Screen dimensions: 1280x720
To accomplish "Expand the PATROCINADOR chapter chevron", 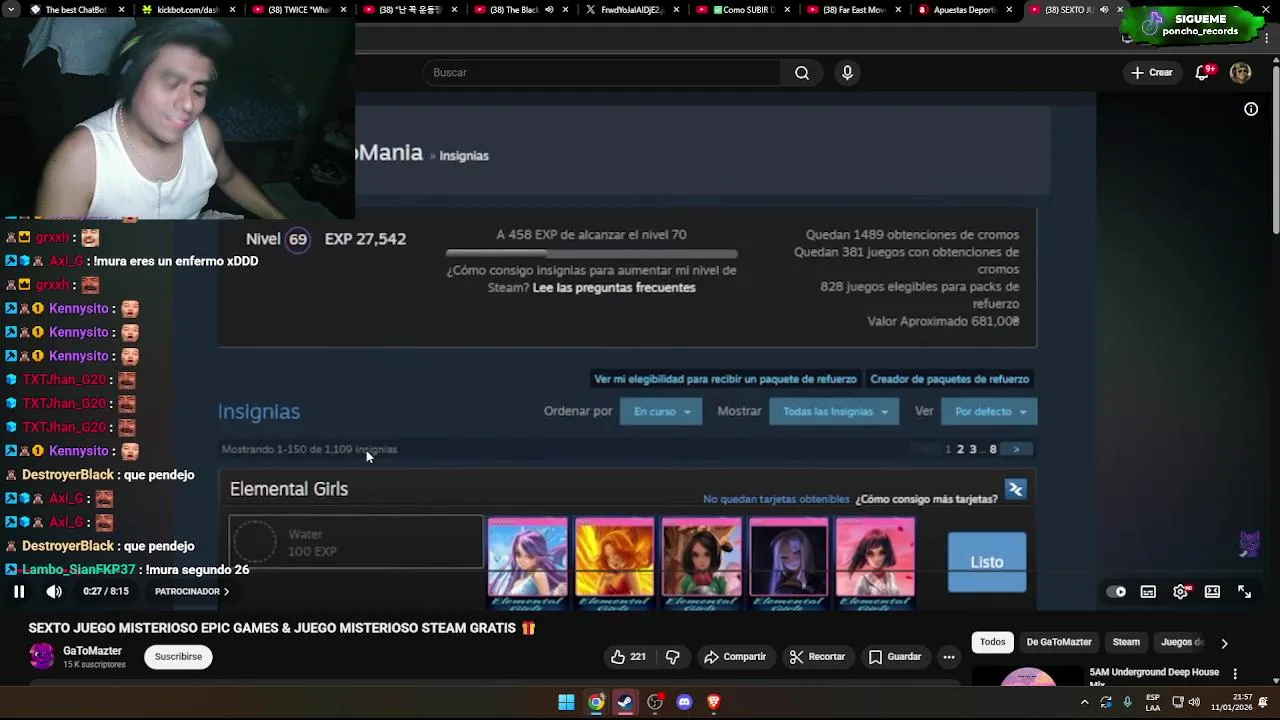I will [x=226, y=592].
